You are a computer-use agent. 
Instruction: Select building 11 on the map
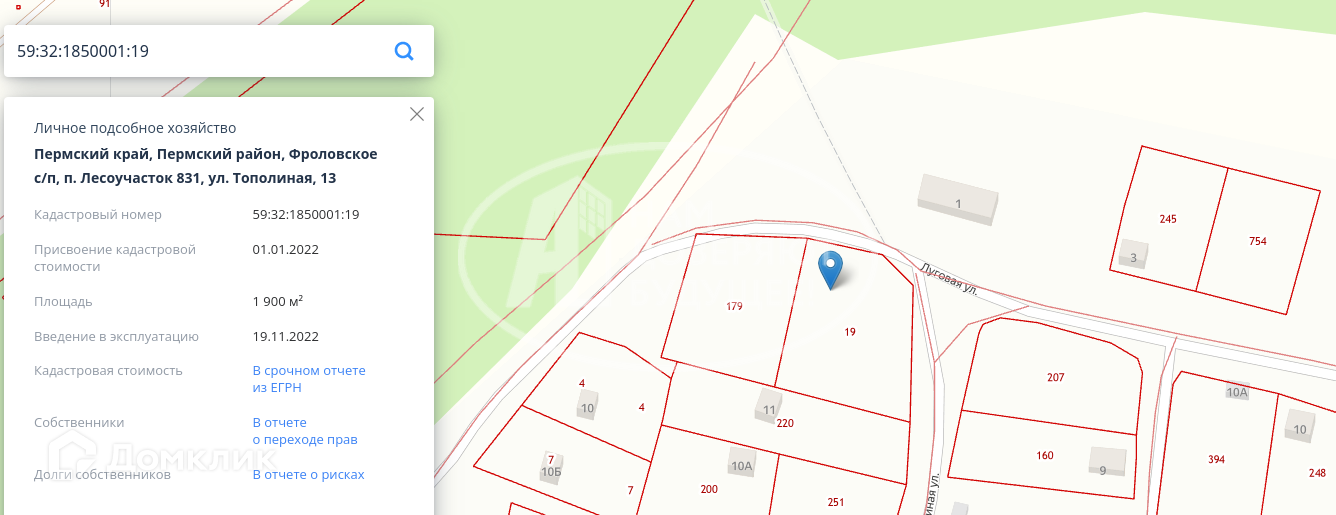point(769,408)
